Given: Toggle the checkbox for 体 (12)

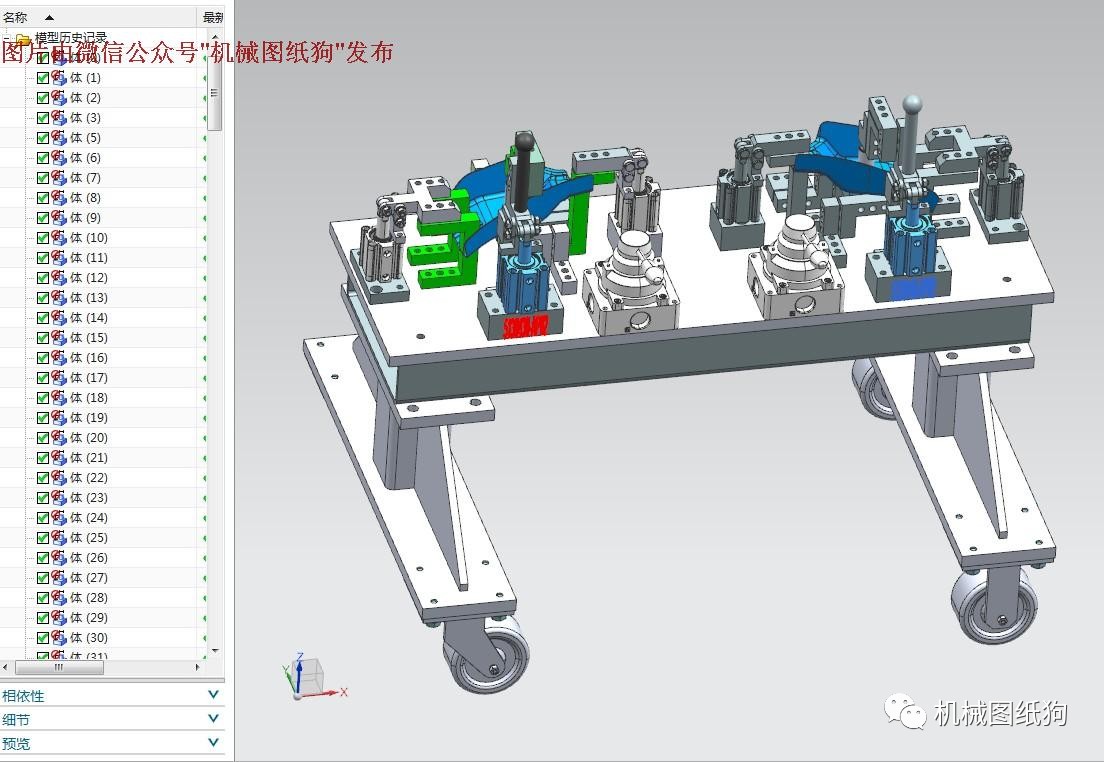Looking at the screenshot, I should click(x=43, y=278).
